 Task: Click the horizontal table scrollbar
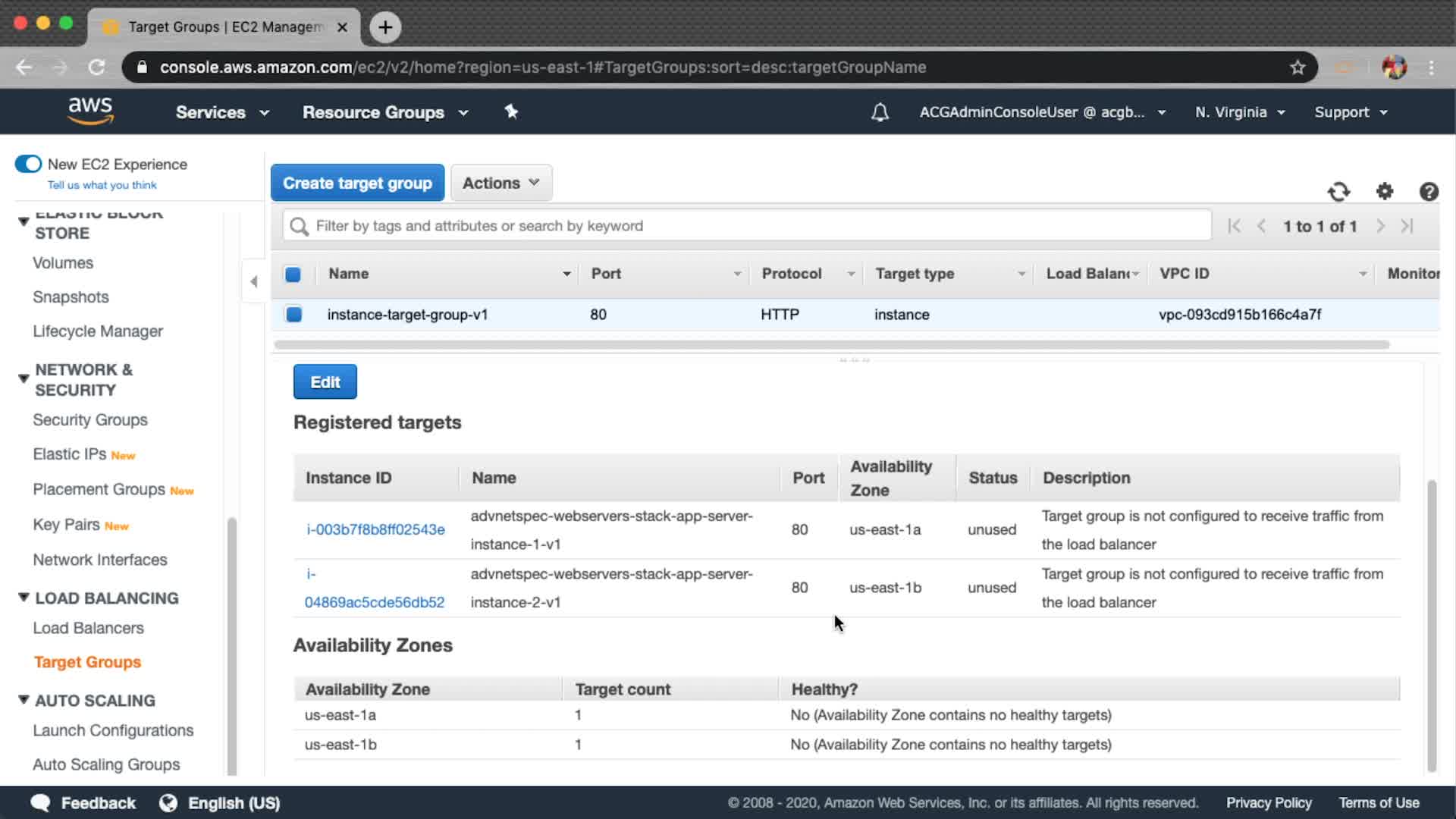coord(831,344)
